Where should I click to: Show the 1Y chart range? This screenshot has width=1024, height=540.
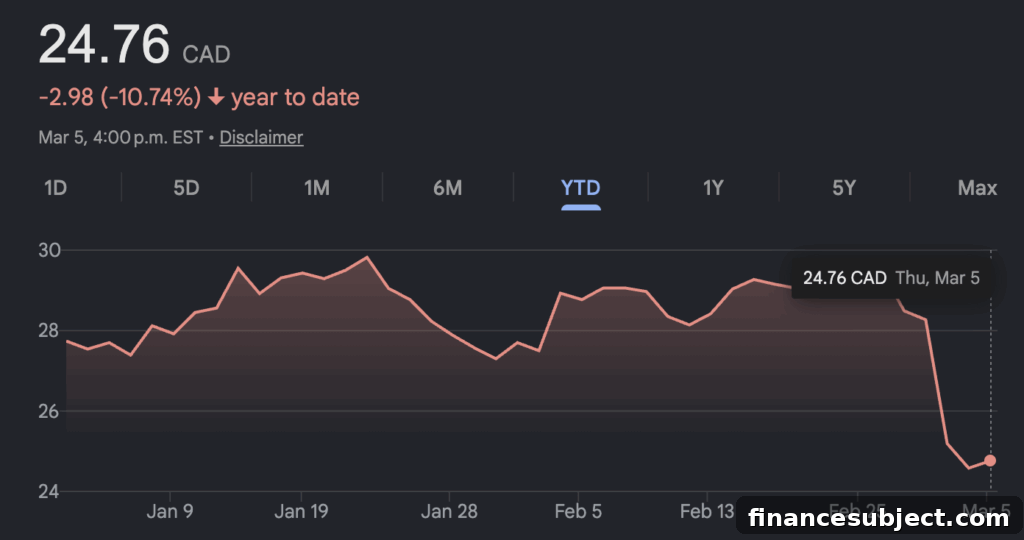[713, 188]
